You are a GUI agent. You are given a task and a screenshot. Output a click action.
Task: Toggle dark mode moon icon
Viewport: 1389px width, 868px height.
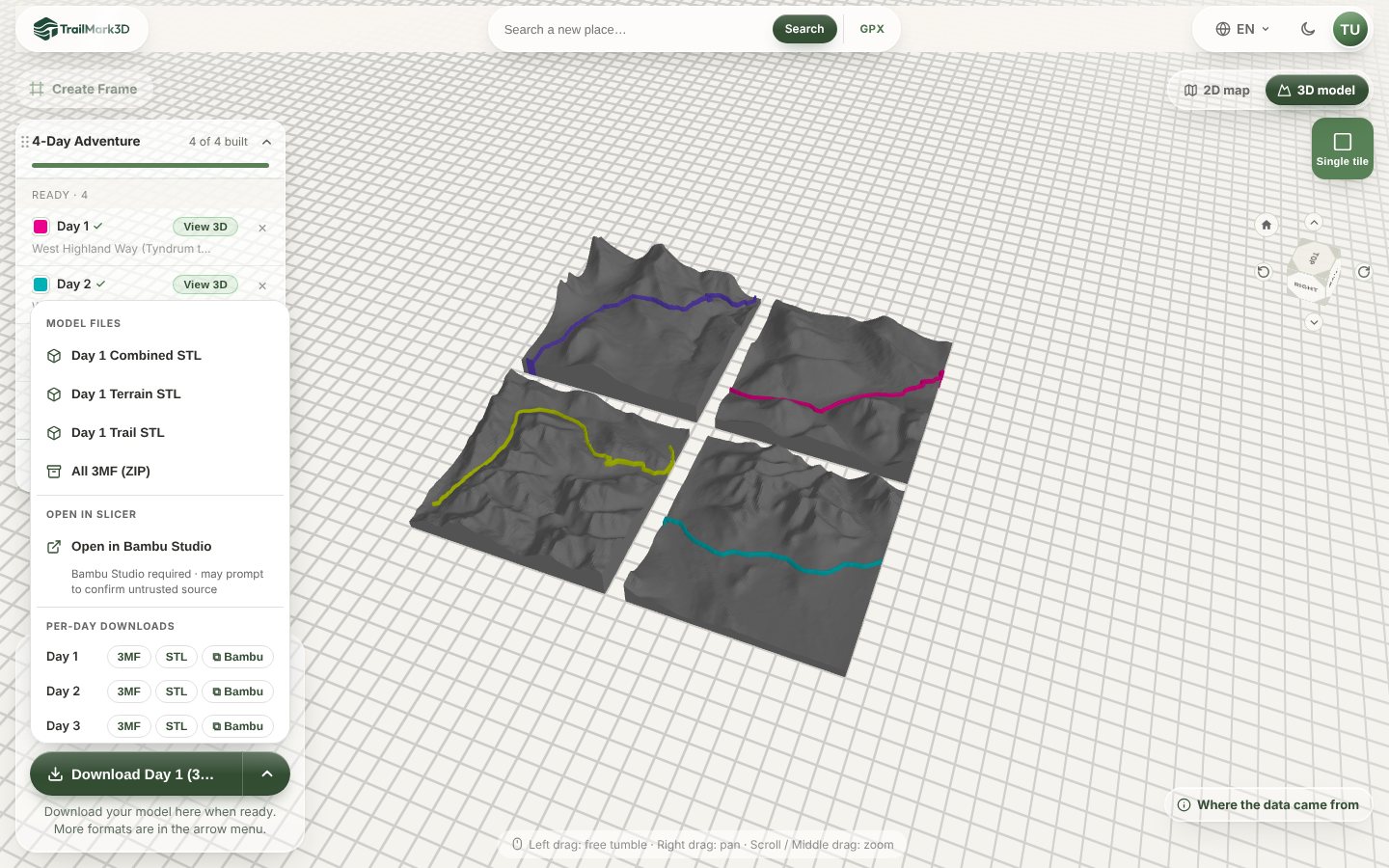coord(1308,29)
